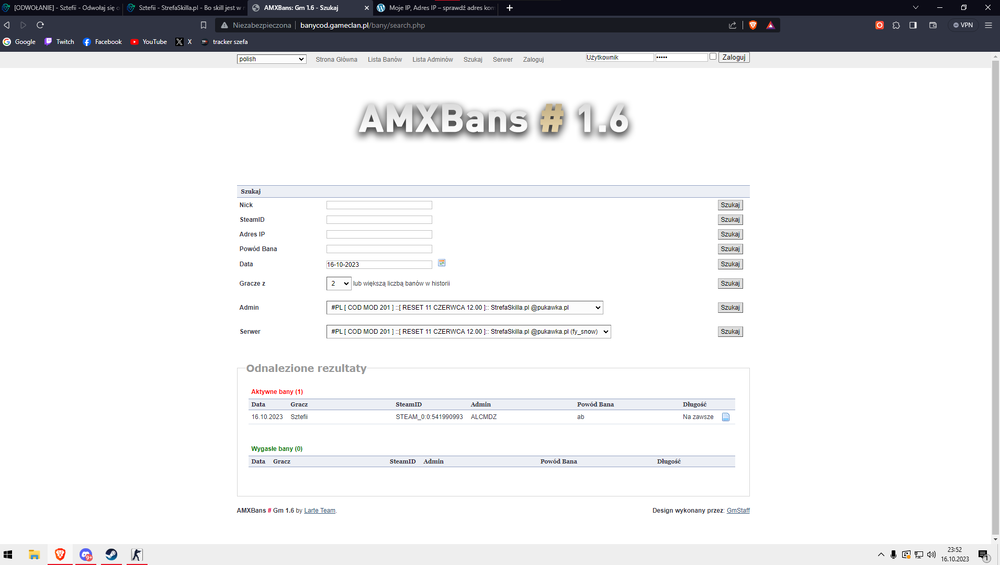Click the Brave Rewards triangle icon

click(770, 25)
